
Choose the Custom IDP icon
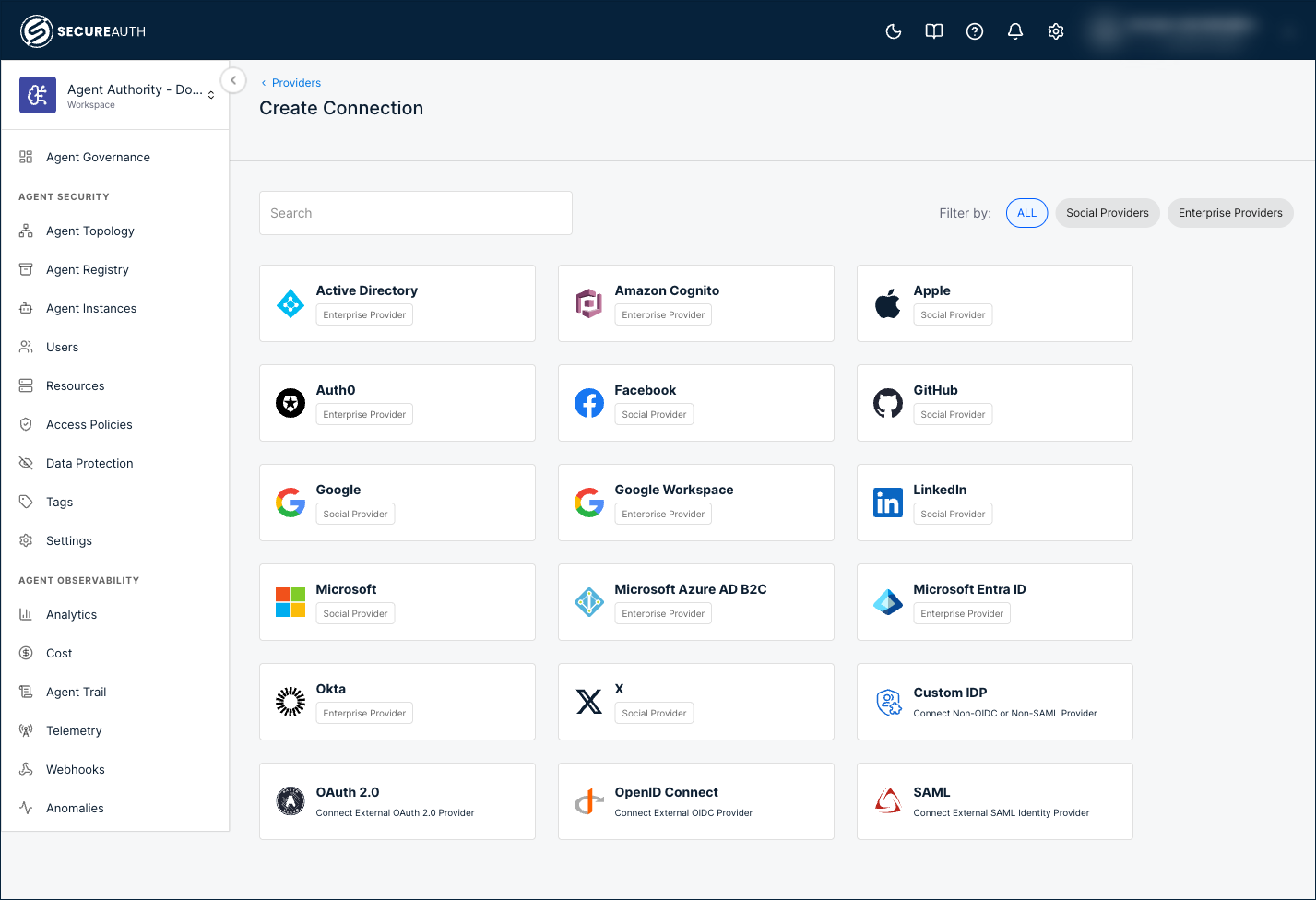pyautogui.click(x=888, y=702)
